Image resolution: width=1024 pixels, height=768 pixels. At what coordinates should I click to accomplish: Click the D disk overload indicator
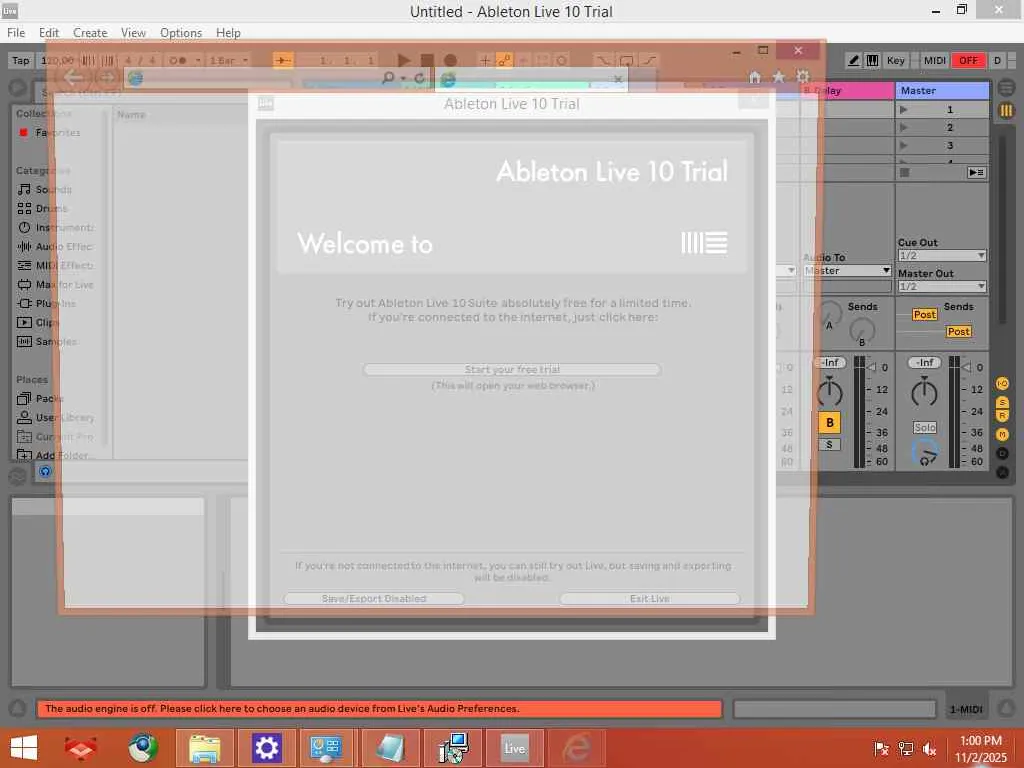point(997,60)
